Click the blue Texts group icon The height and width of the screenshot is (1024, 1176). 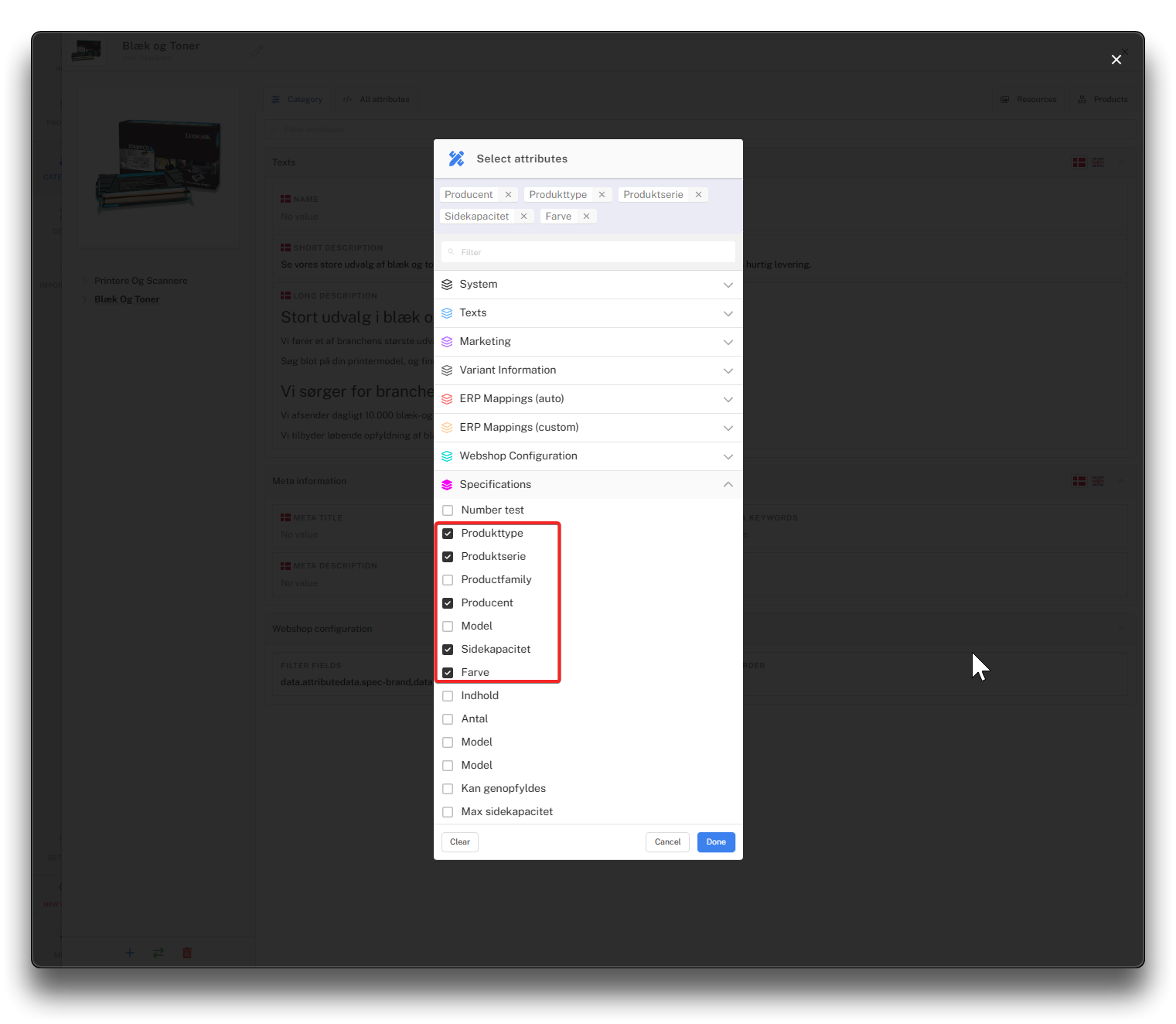coord(447,313)
